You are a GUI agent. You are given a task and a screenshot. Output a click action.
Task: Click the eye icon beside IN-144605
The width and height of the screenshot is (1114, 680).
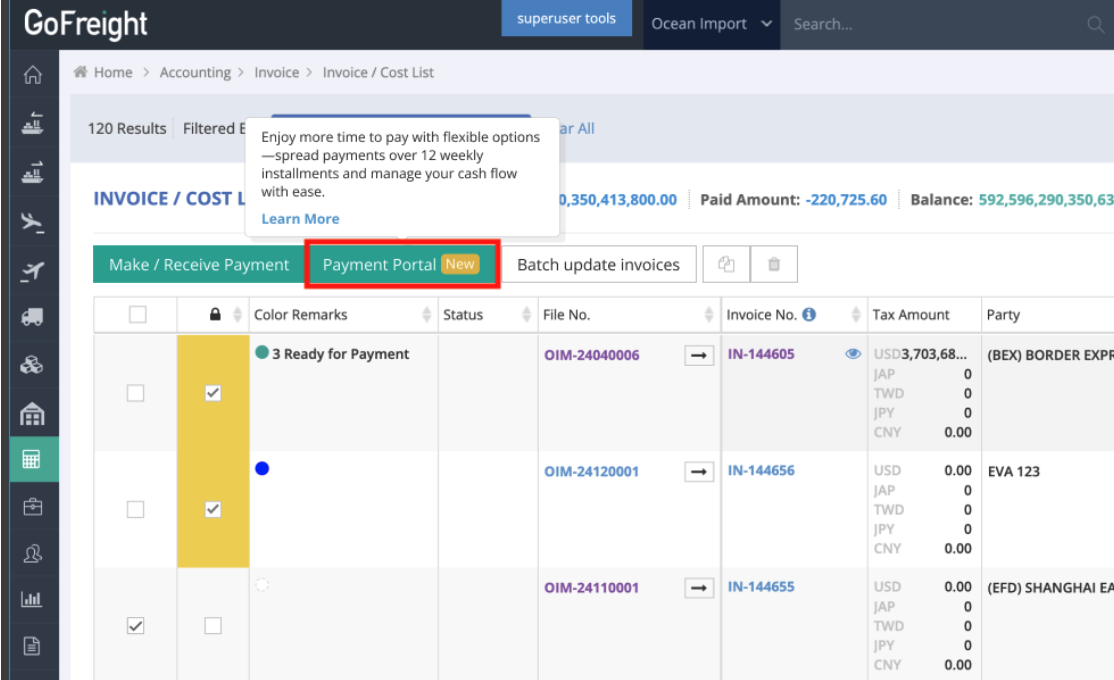click(853, 354)
